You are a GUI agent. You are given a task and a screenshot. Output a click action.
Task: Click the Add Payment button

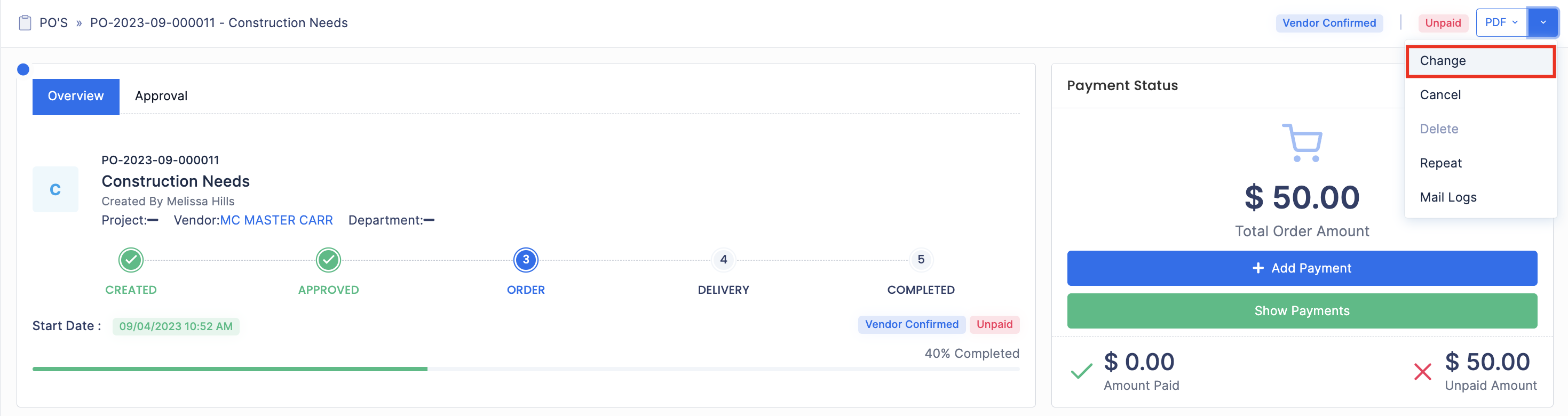1301,268
